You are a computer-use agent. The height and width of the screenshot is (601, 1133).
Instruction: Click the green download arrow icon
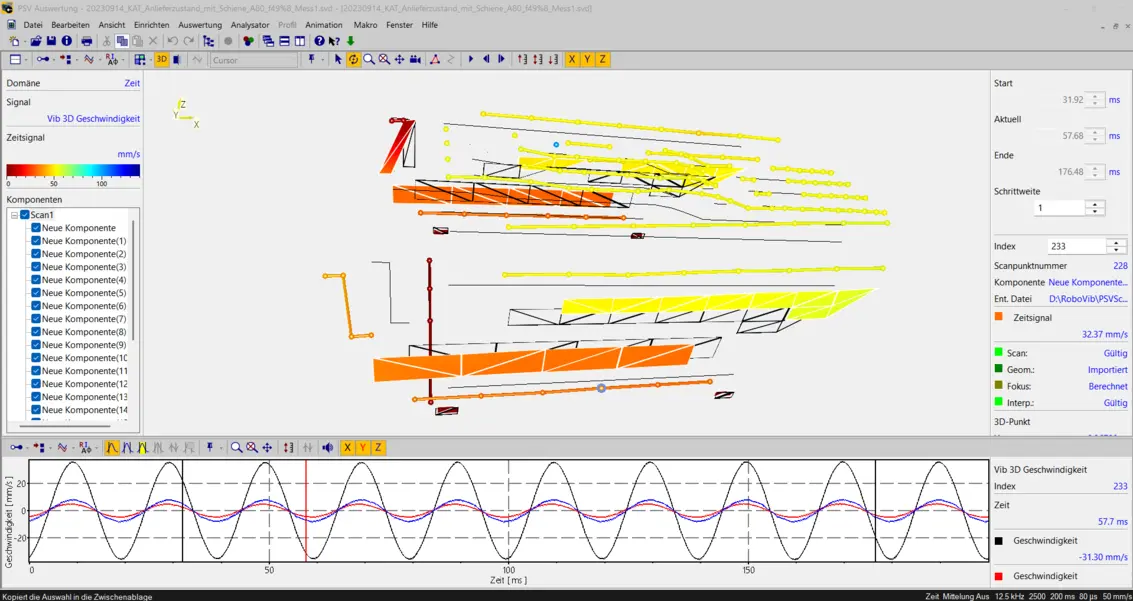[x=350, y=41]
